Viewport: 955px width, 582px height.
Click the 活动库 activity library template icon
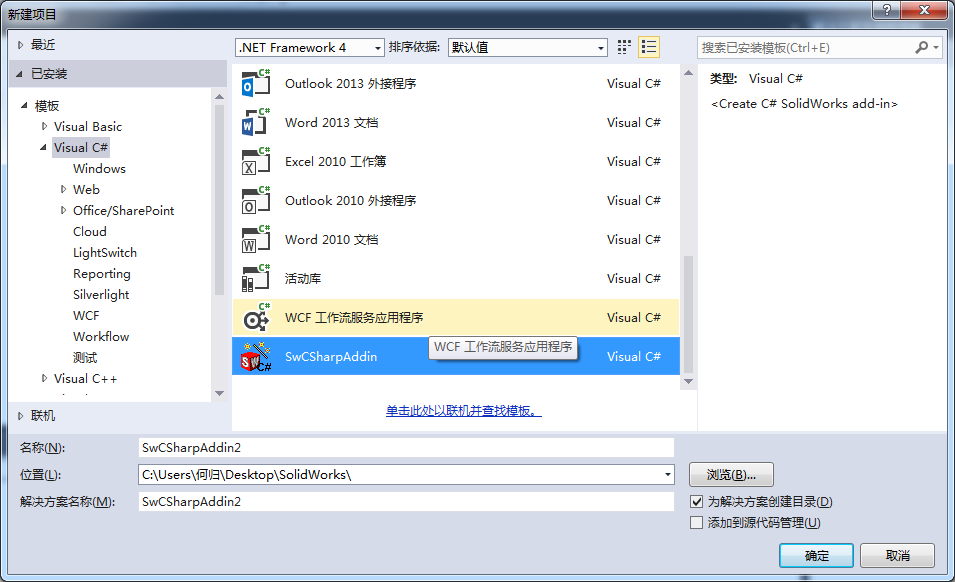pos(256,278)
